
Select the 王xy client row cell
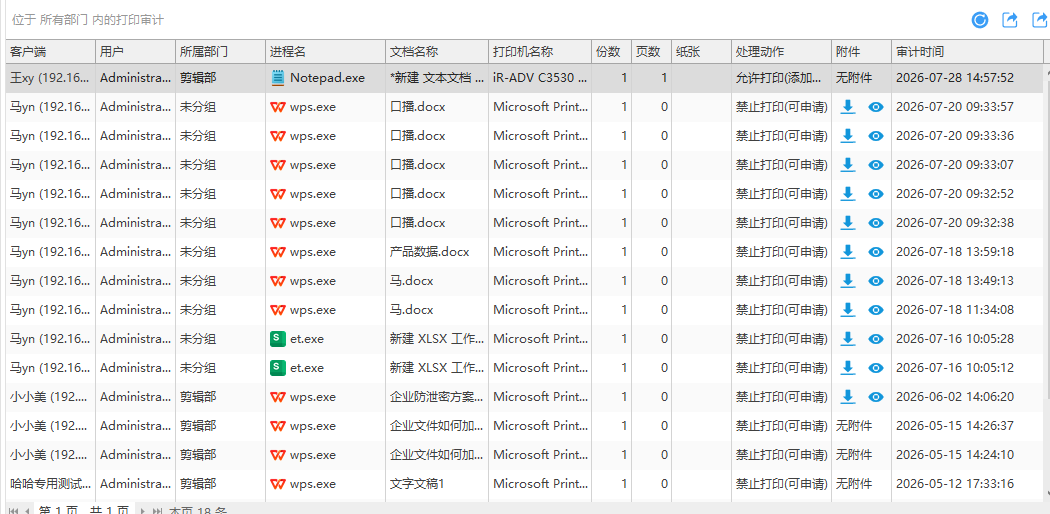coord(50,78)
